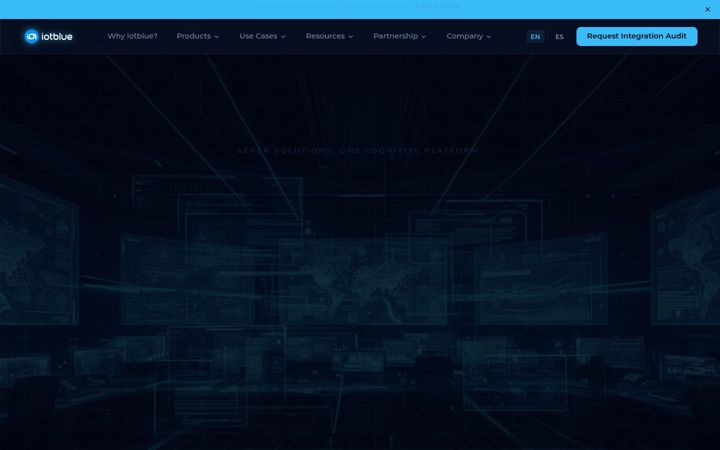Expand the Resources dropdown menu
This screenshot has width=720, height=450.
click(329, 36)
